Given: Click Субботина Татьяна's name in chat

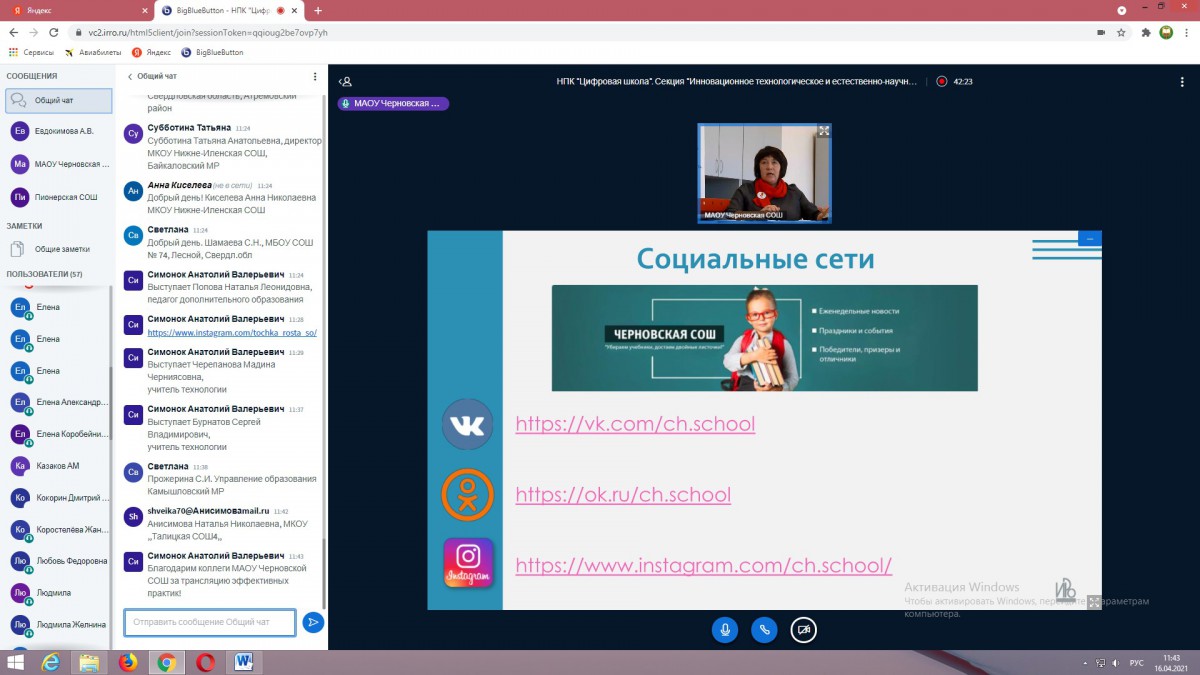Looking at the screenshot, I should coord(189,128).
